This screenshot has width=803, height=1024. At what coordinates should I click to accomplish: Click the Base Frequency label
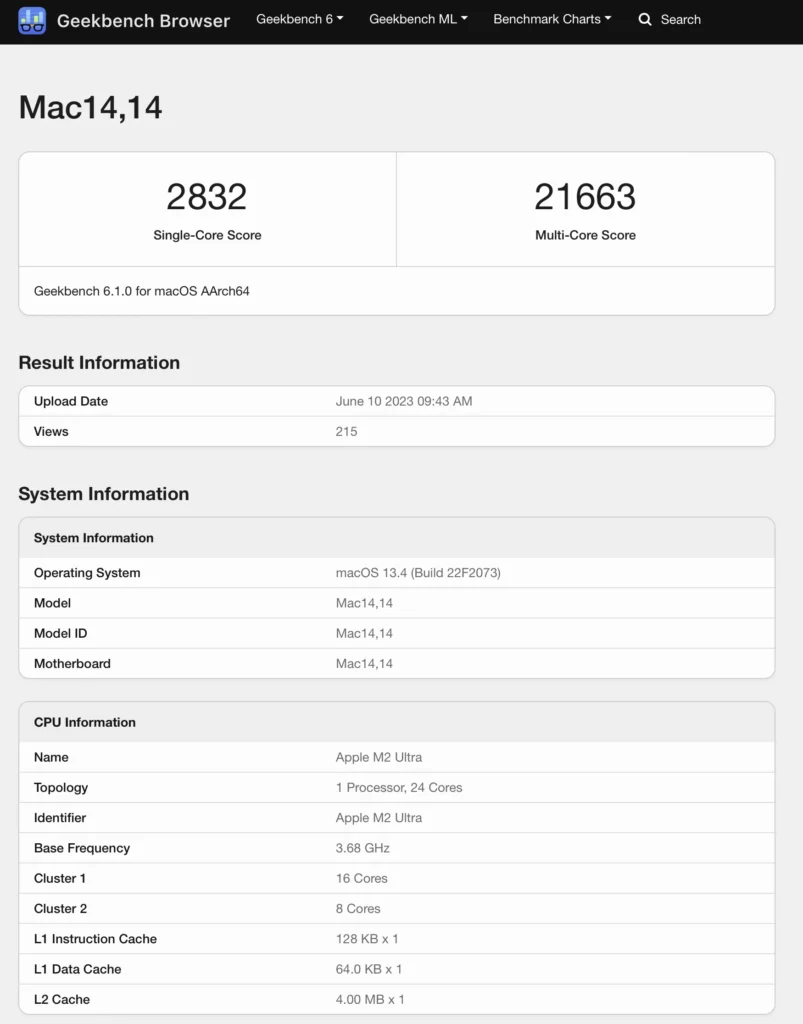[x=82, y=848]
